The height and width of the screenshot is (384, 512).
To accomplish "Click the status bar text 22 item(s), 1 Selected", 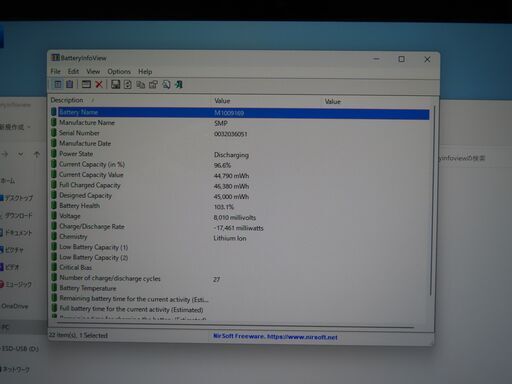I will (78, 335).
